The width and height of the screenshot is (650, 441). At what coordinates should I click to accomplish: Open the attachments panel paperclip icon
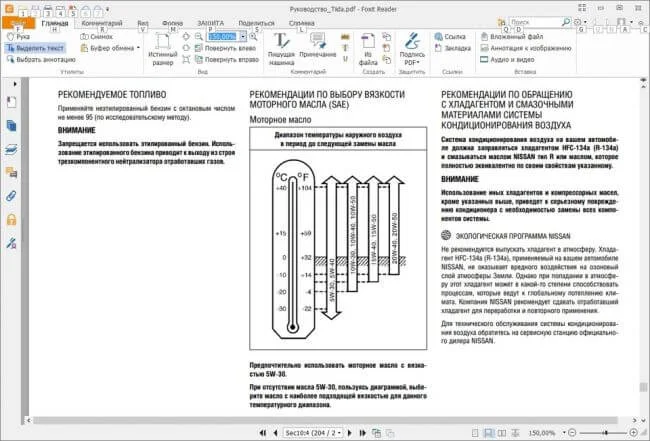point(11,198)
